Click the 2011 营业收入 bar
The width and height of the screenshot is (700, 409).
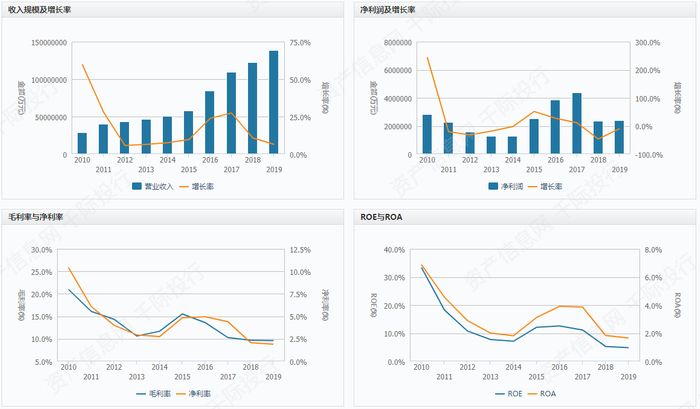[103, 139]
